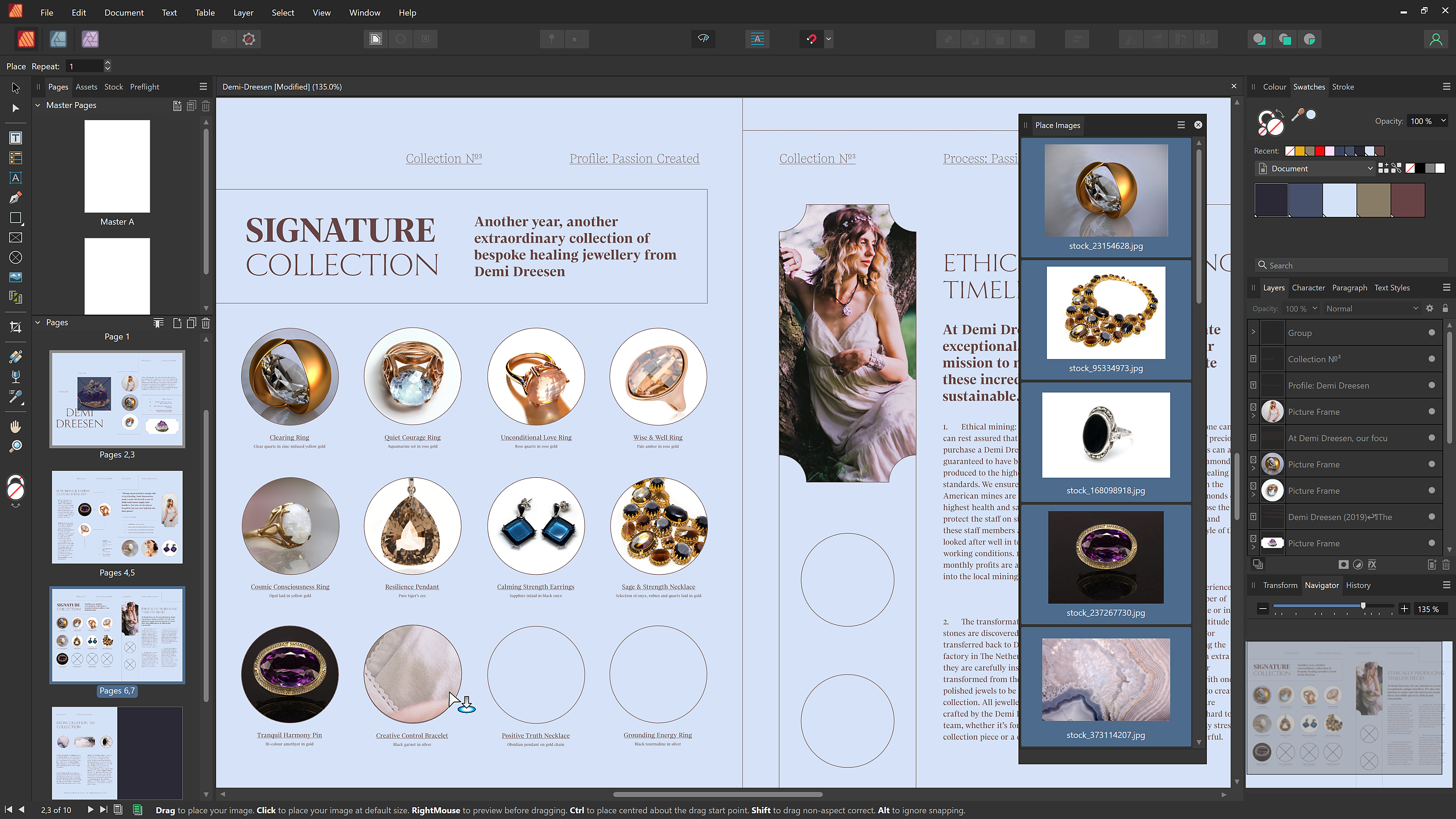Select the Frame Text tool

[15, 138]
